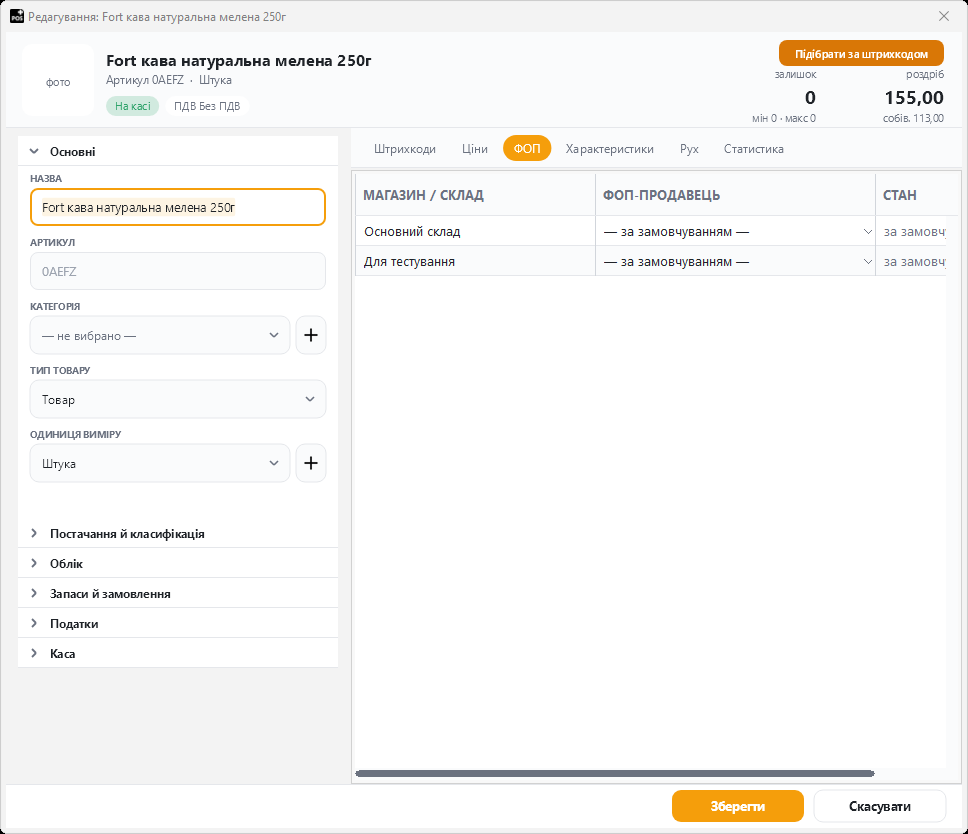The height and width of the screenshot is (834, 968).
Task: Click Підібрати за штрихкодом button
Action: coord(861,54)
